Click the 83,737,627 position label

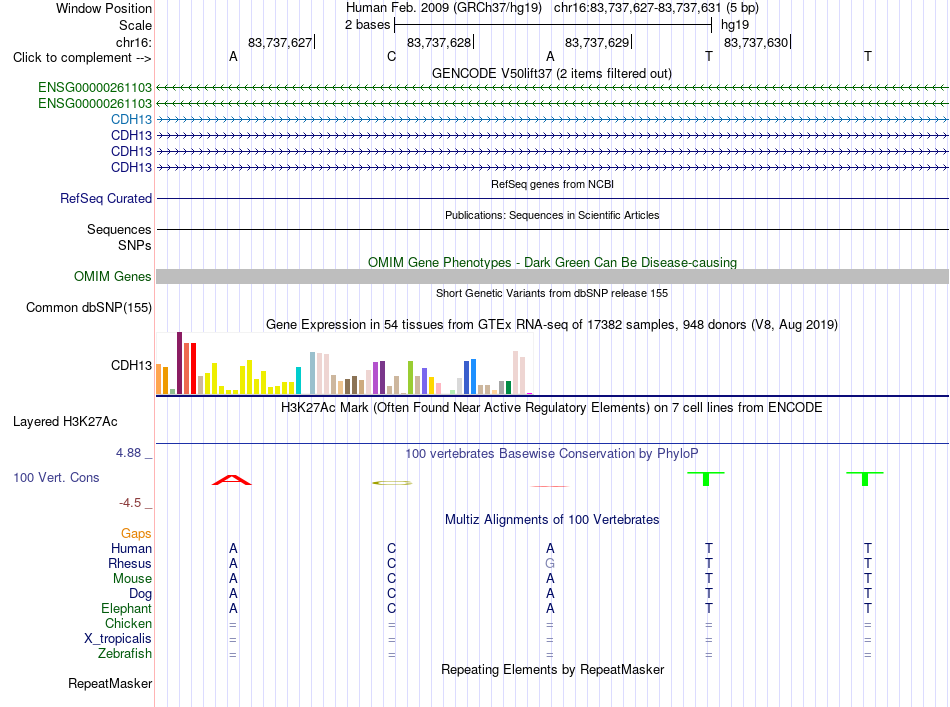tap(280, 42)
